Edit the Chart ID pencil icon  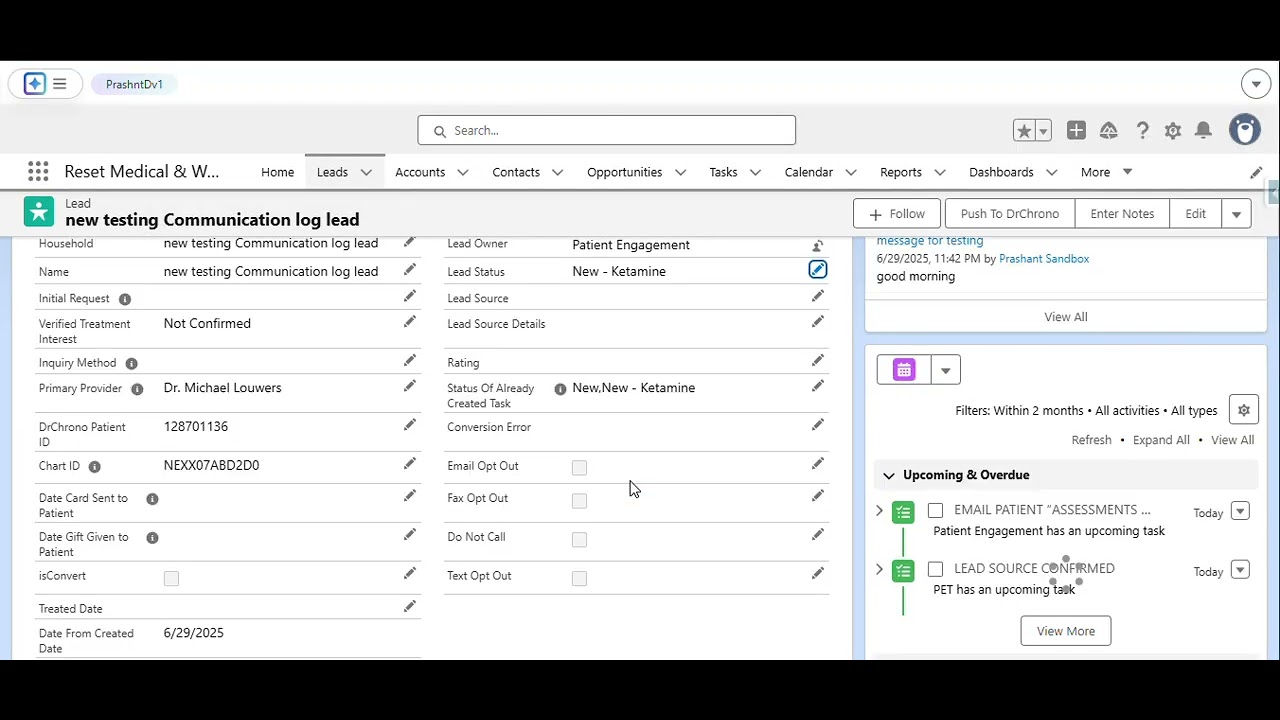pos(409,464)
